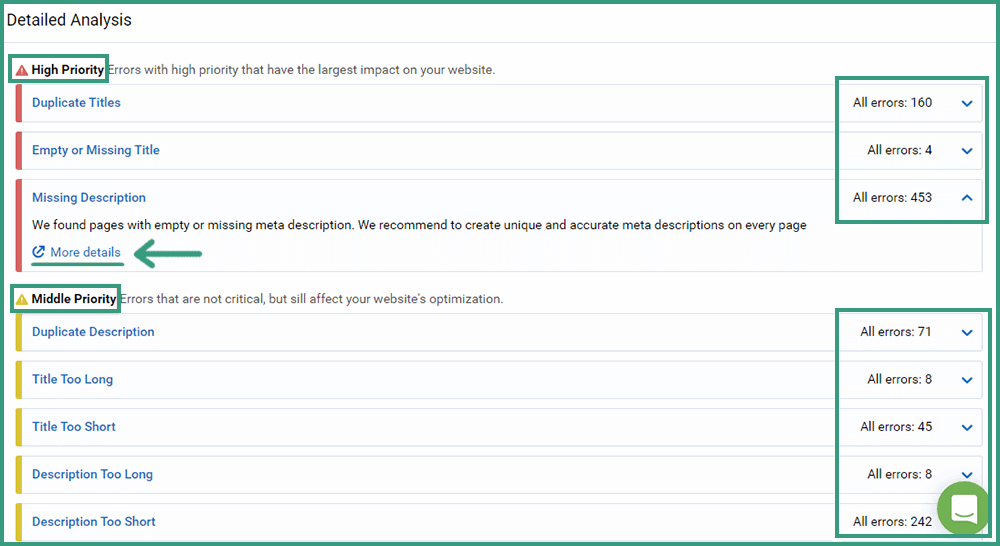
Task: Open the Title Too Long link
Action: 72,379
